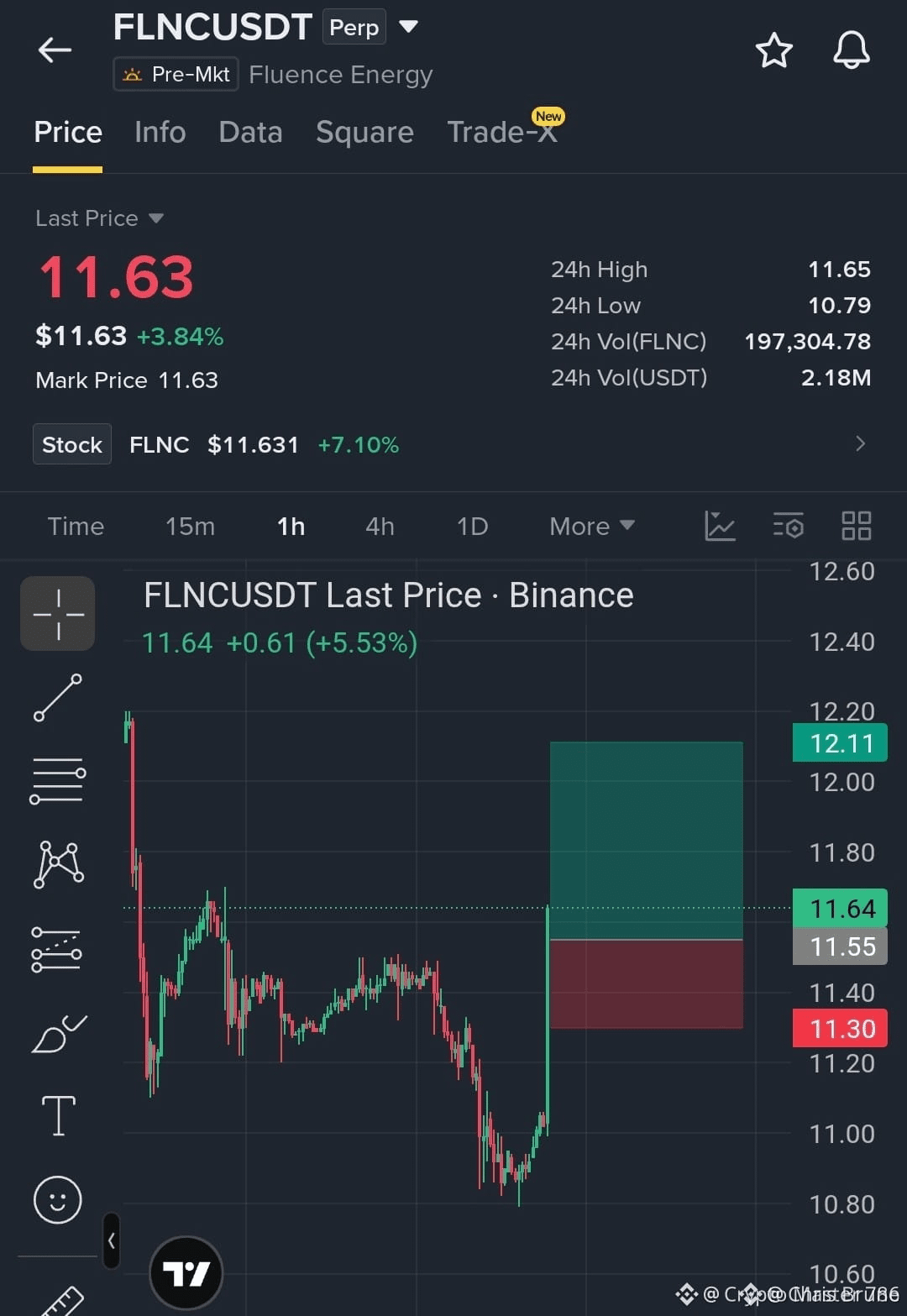The height and width of the screenshot is (1316, 907).
Task: Open the FLNCUSDT pair switcher dropdown arrow
Action: click(408, 27)
